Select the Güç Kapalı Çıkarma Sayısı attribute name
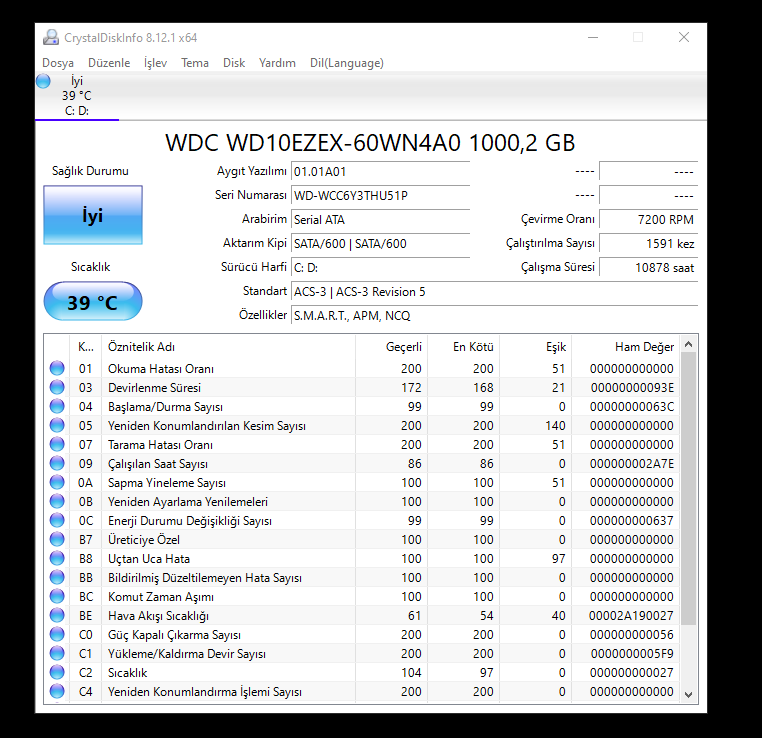 pos(174,635)
